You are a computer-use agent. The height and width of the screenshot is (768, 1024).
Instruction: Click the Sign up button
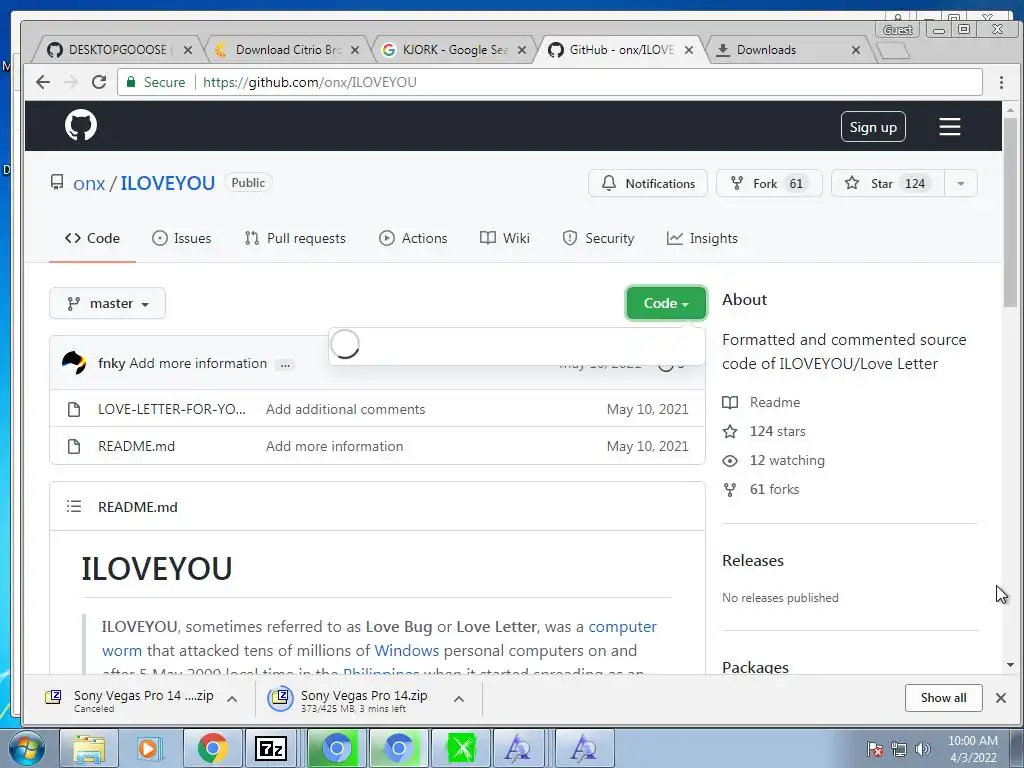pyautogui.click(x=873, y=127)
